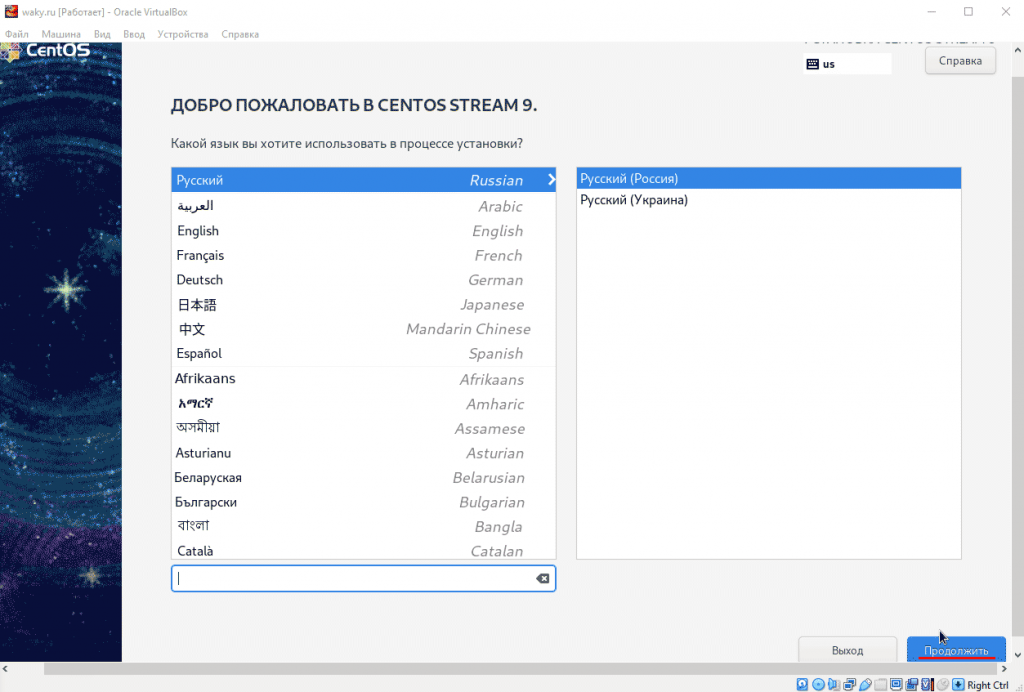Click the CPU virtualization icon in status bar

coord(927,684)
